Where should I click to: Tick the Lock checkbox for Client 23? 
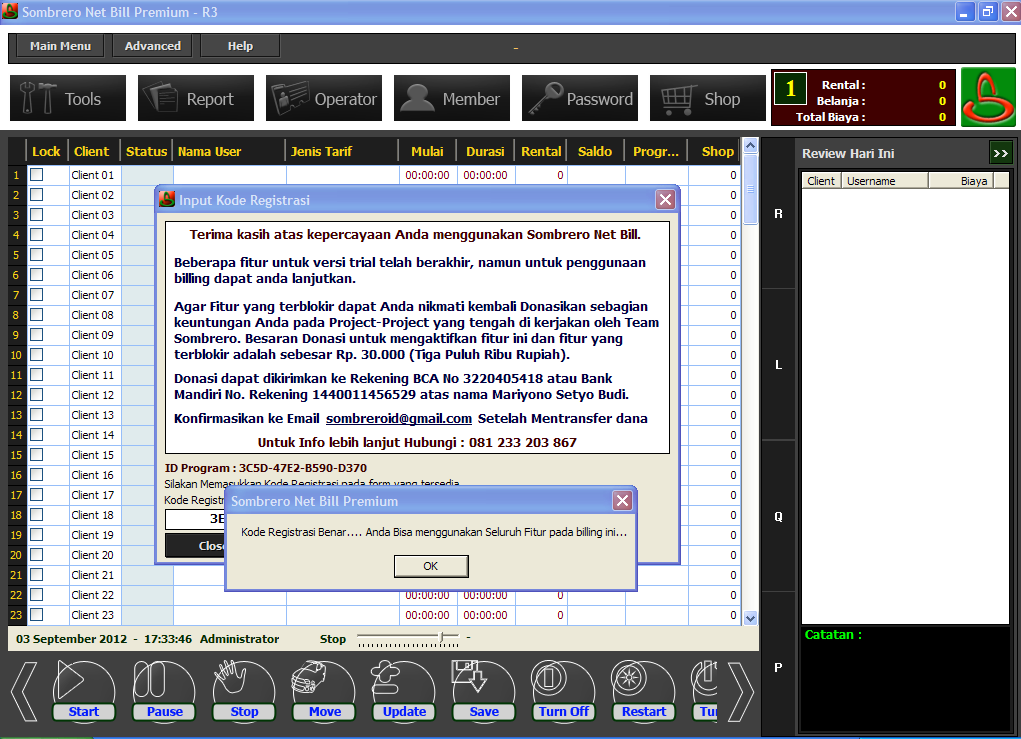coord(37,615)
